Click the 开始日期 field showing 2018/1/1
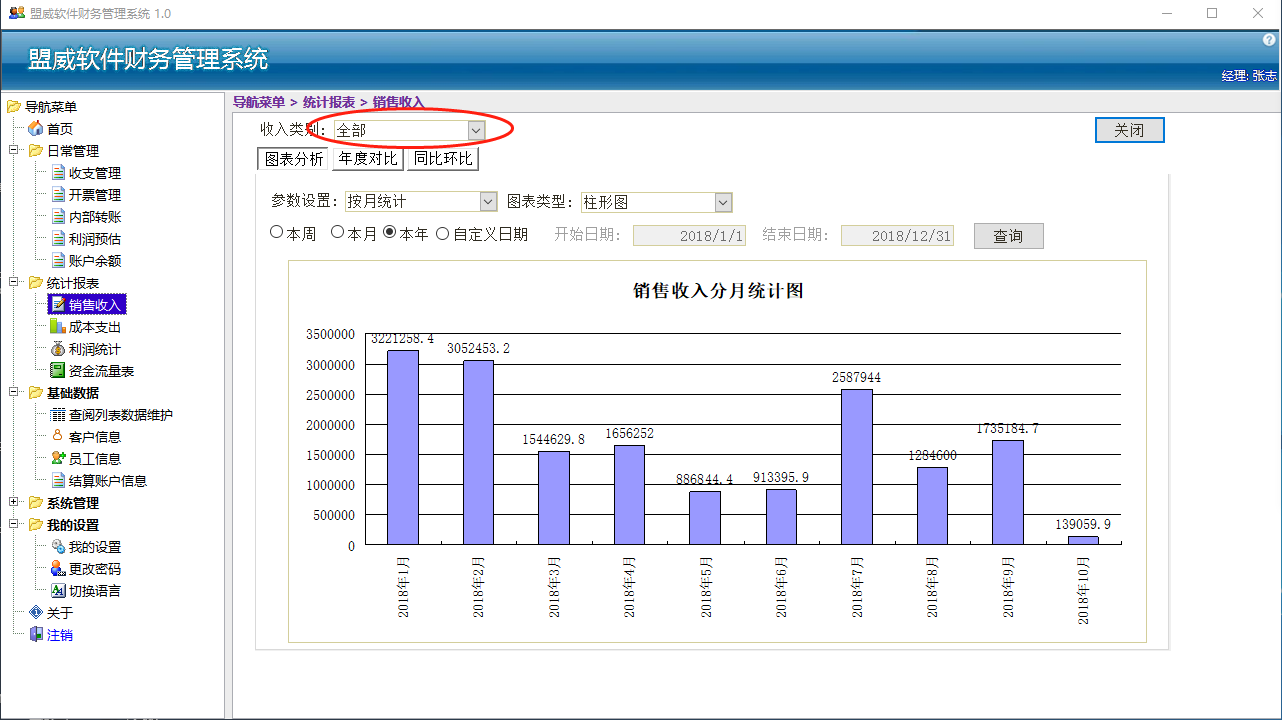The height and width of the screenshot is (720, 1282). 689,236
